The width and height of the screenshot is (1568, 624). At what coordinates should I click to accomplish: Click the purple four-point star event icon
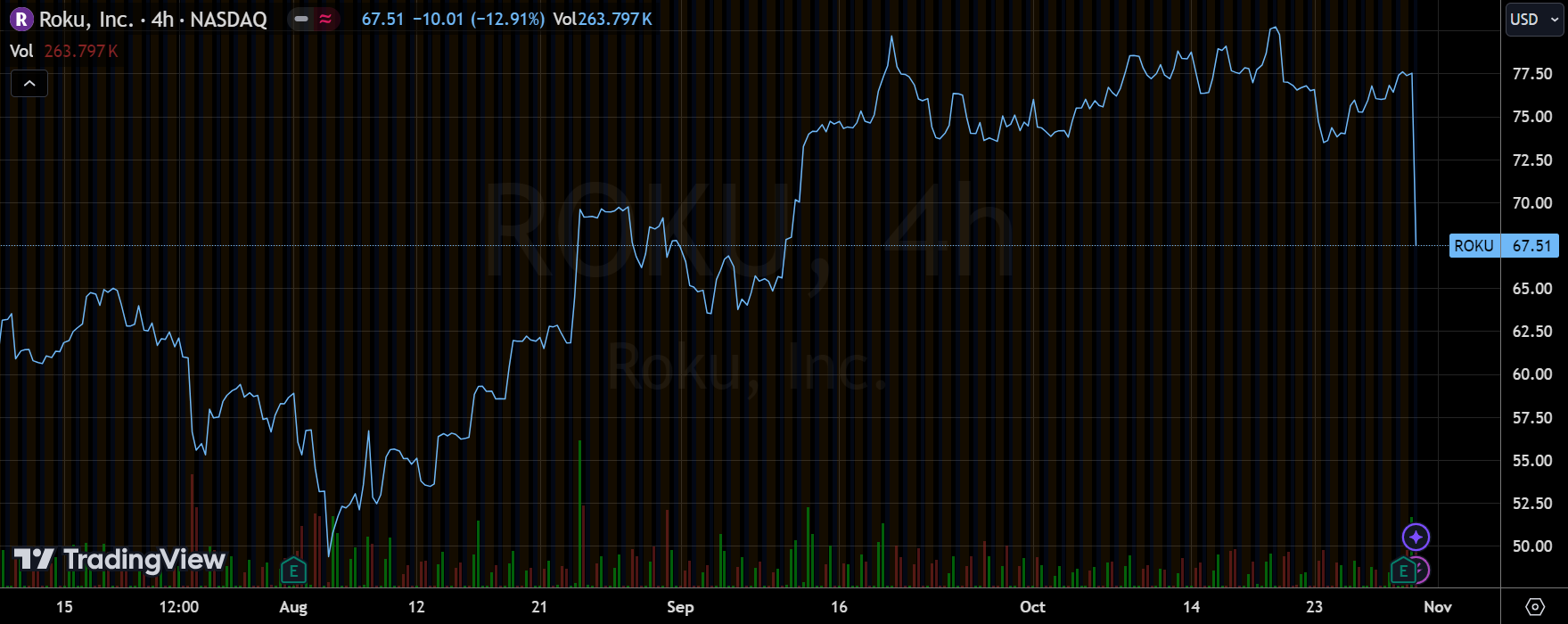click(1416, 538)
